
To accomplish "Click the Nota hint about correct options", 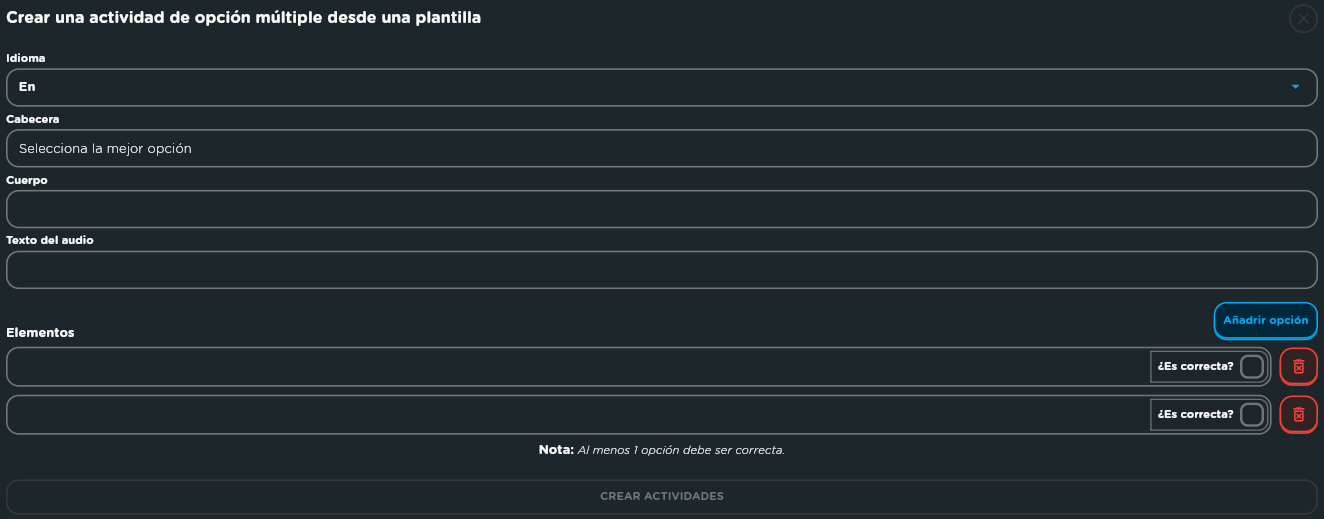I will [x=661, y=450].
